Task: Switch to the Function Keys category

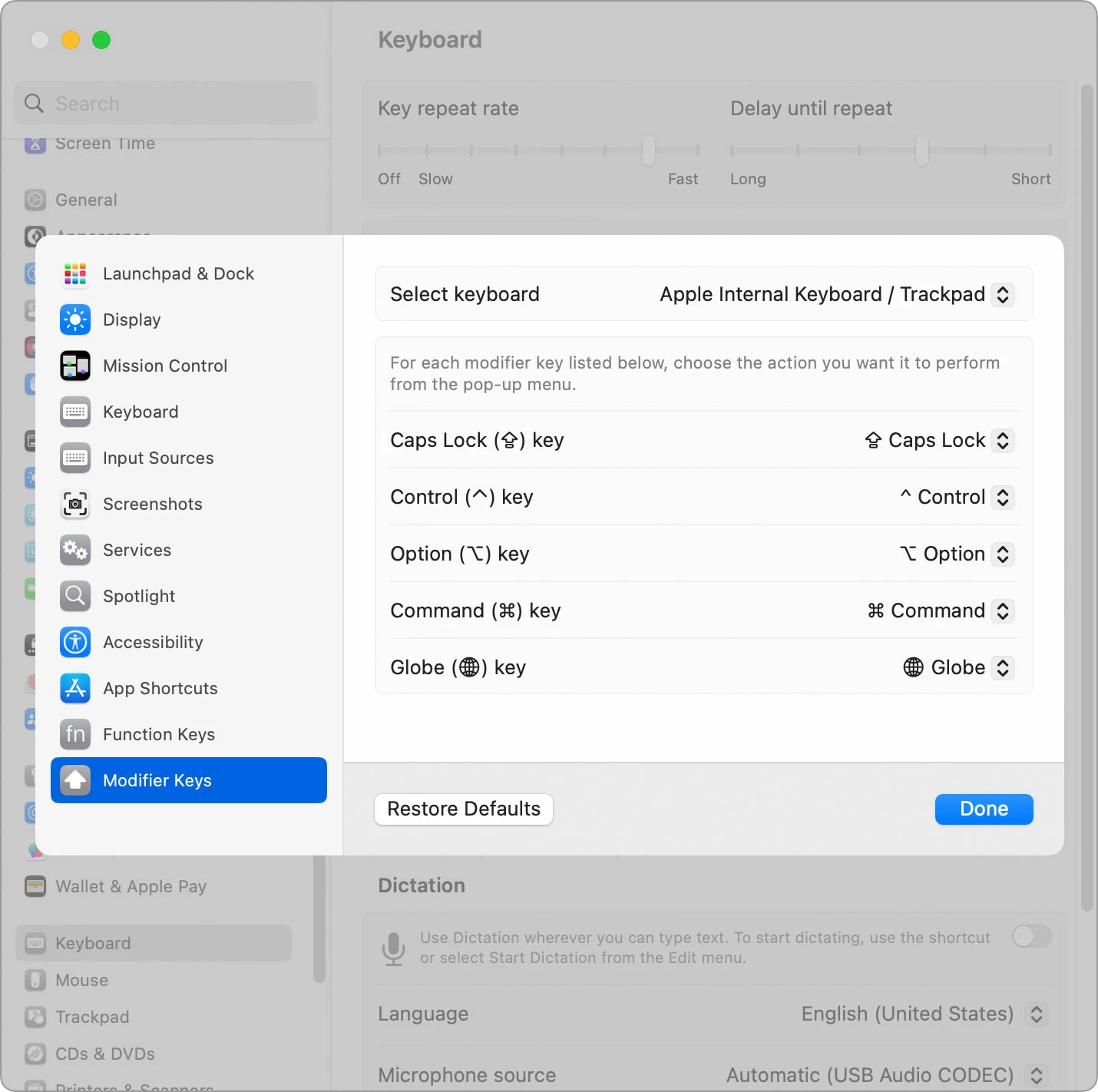Action: click(x=189, y=734)
